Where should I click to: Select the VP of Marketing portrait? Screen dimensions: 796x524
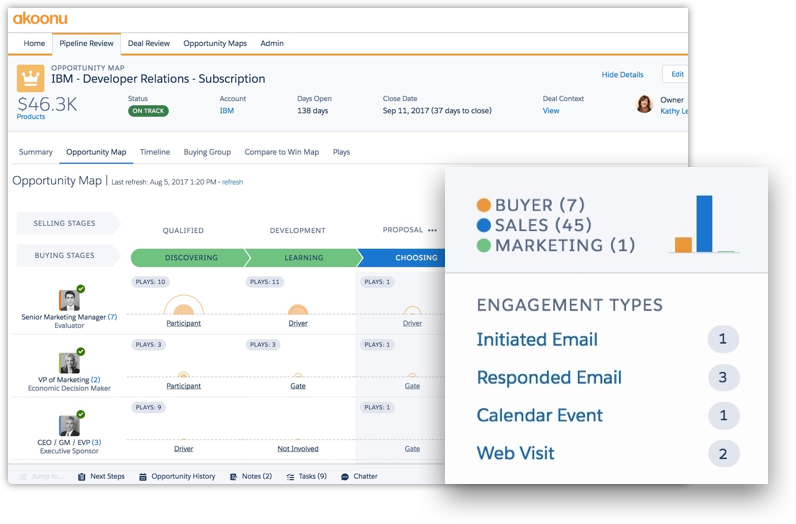pos(69,363)
